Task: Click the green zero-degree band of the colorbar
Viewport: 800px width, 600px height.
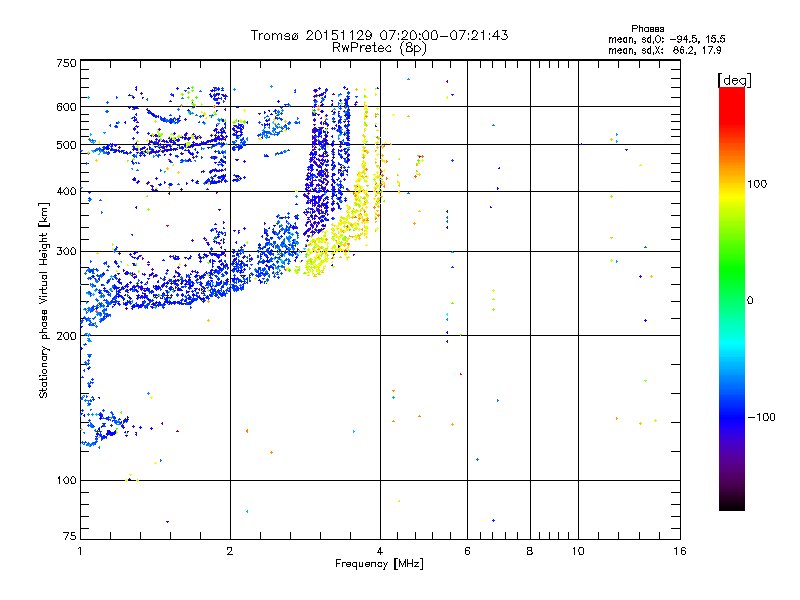Action: 732,300
